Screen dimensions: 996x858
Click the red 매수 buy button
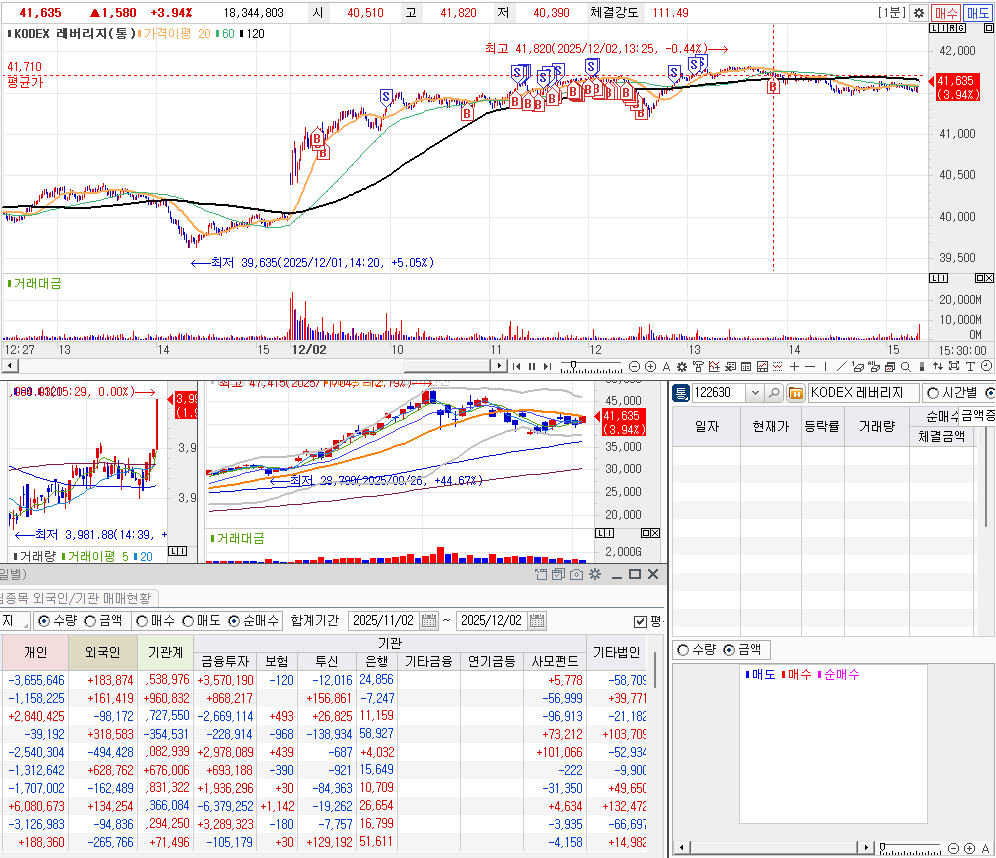pos(946,13)
